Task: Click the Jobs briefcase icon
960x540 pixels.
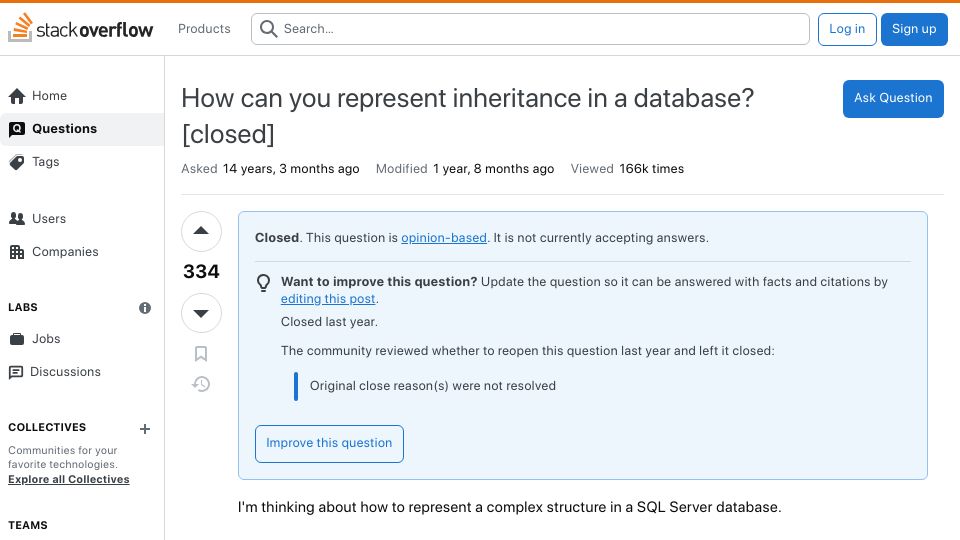Action: click(17, 339)
